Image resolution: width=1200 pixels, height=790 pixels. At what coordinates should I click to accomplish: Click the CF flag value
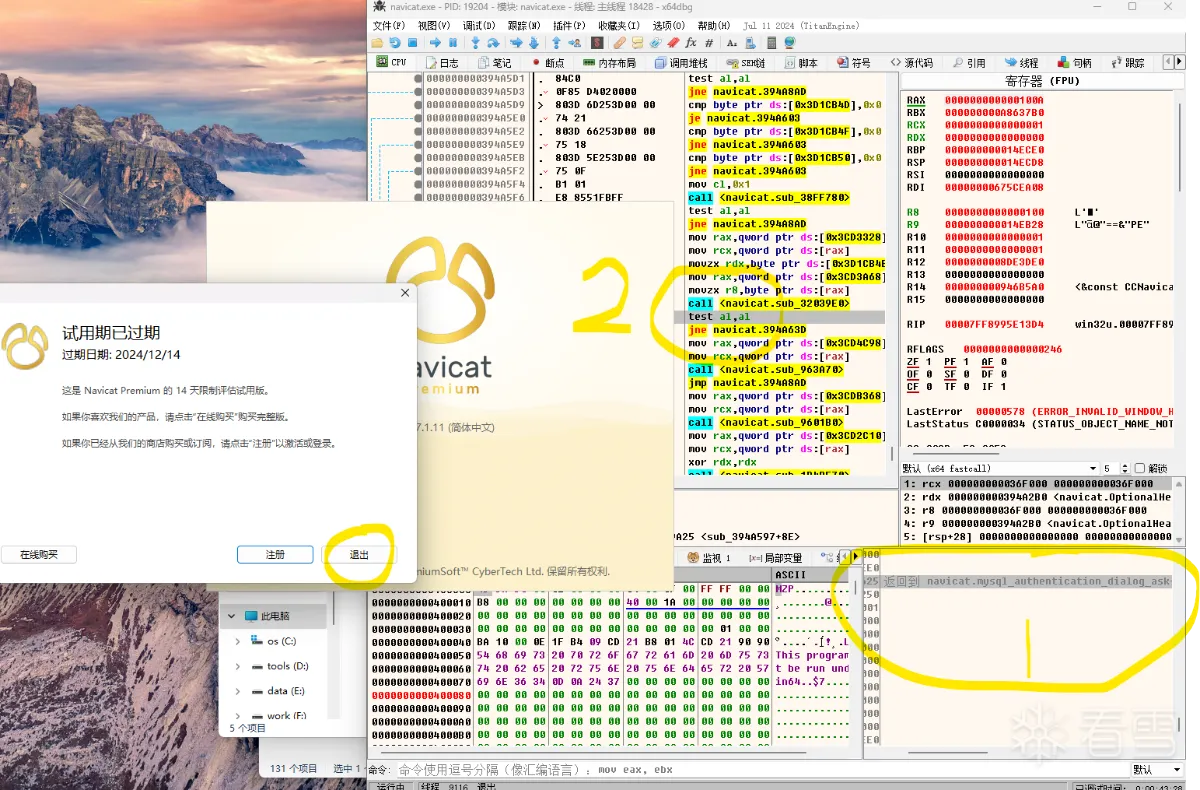pos(929,387)
